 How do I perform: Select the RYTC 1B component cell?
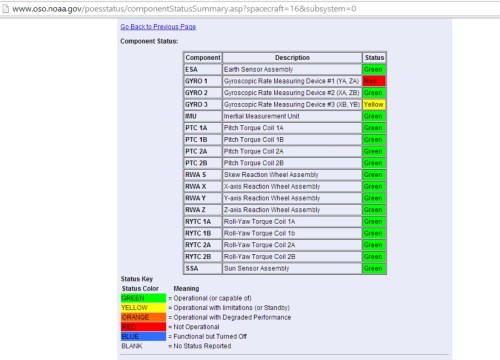tap(203, 233)
